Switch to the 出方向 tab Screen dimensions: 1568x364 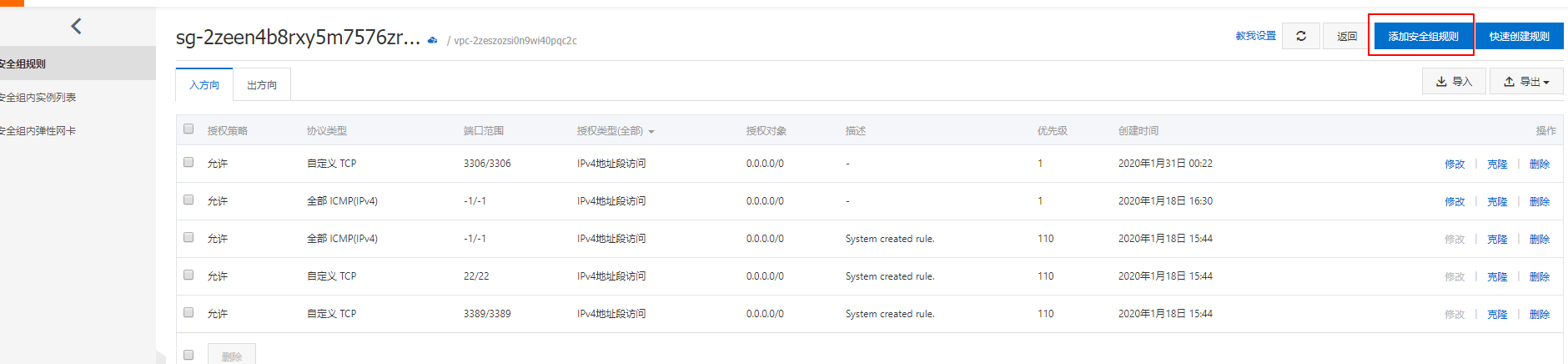point(262,85)
